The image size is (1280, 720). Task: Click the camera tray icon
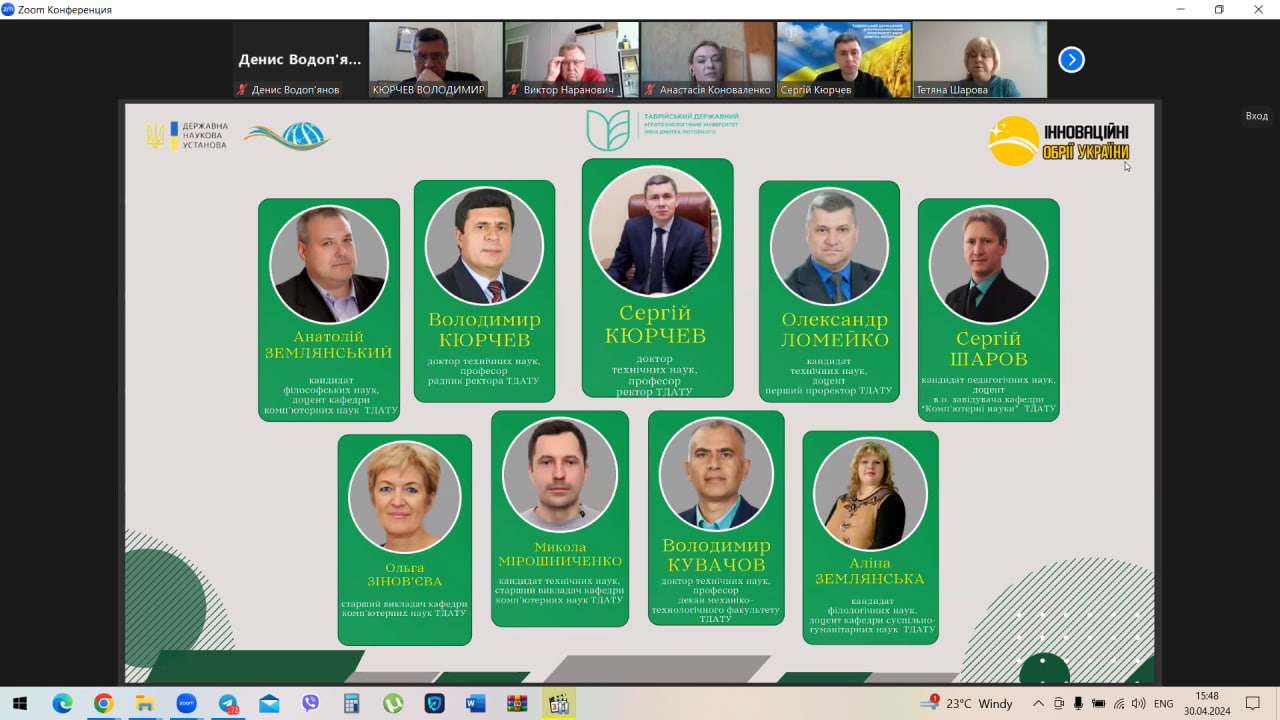[1059, 703]
